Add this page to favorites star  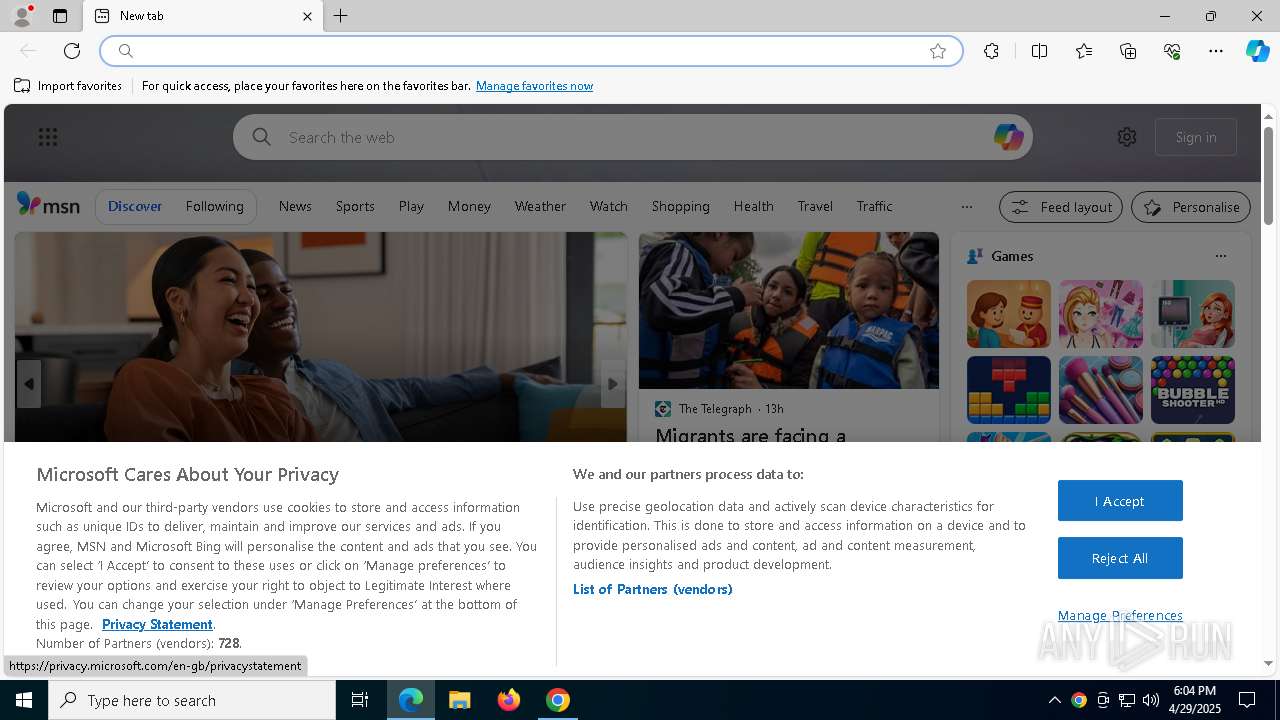(938, 51)
